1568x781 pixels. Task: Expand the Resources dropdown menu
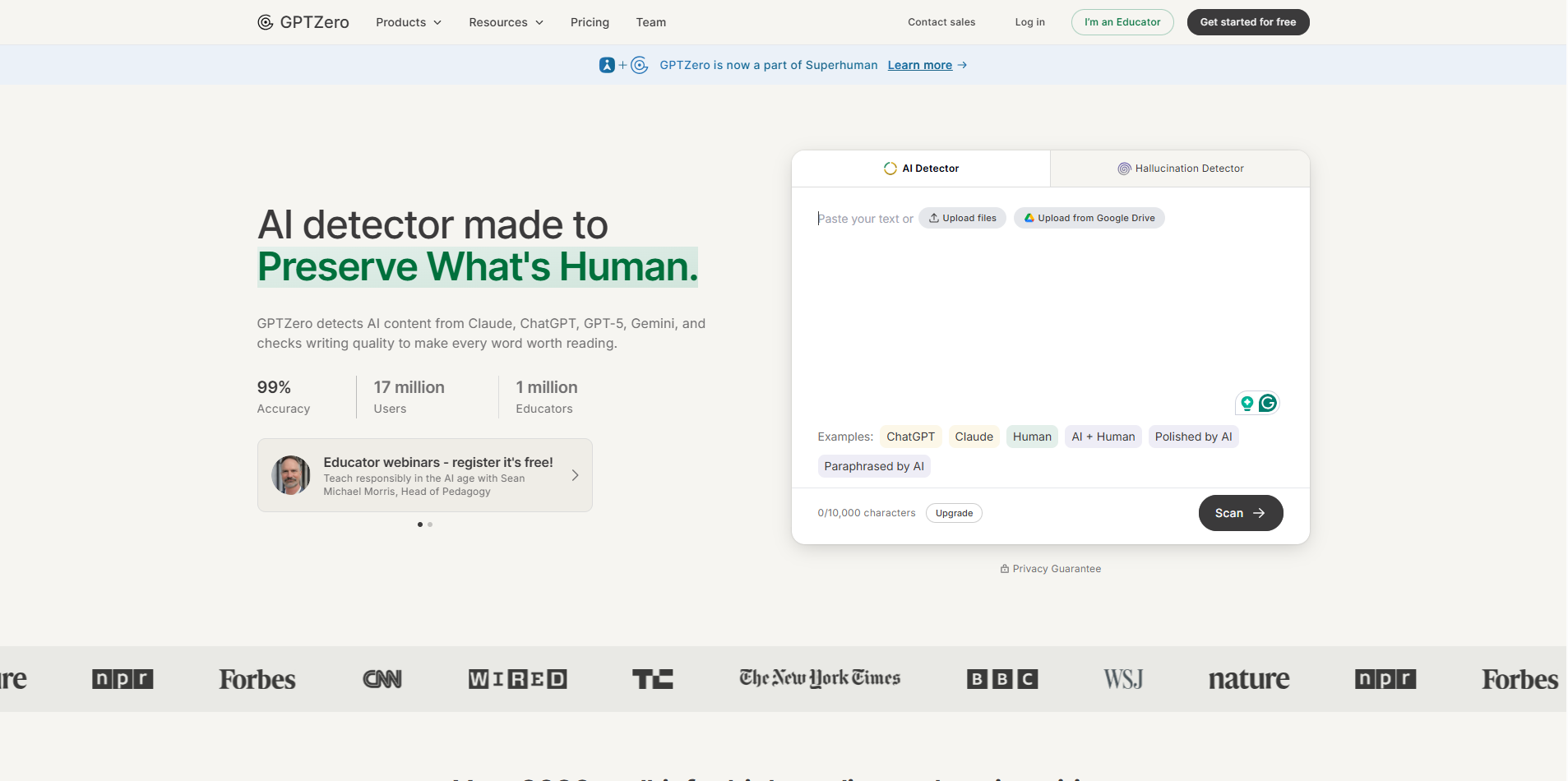[x=506, y=22]
